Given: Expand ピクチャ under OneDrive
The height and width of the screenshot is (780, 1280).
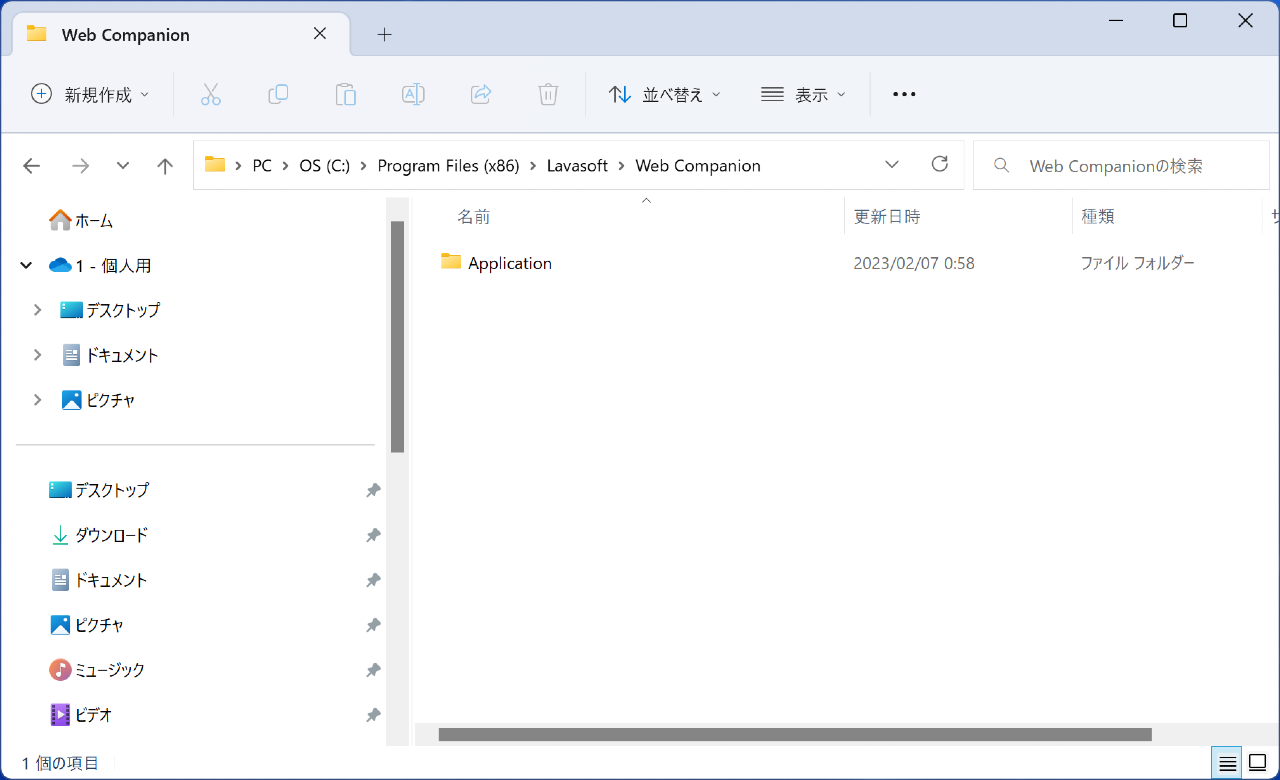Looking at the screenshot, I should click(x=37, y=400).
